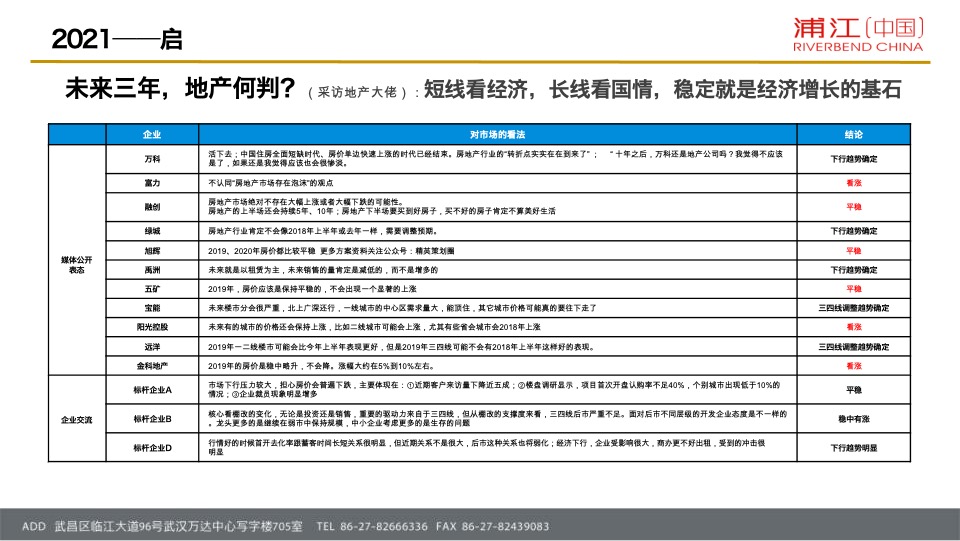Screen dimensions: 960x541
Task: Select 标杆企业D's view on 首开去化率
Action: [x=487, y=447]
